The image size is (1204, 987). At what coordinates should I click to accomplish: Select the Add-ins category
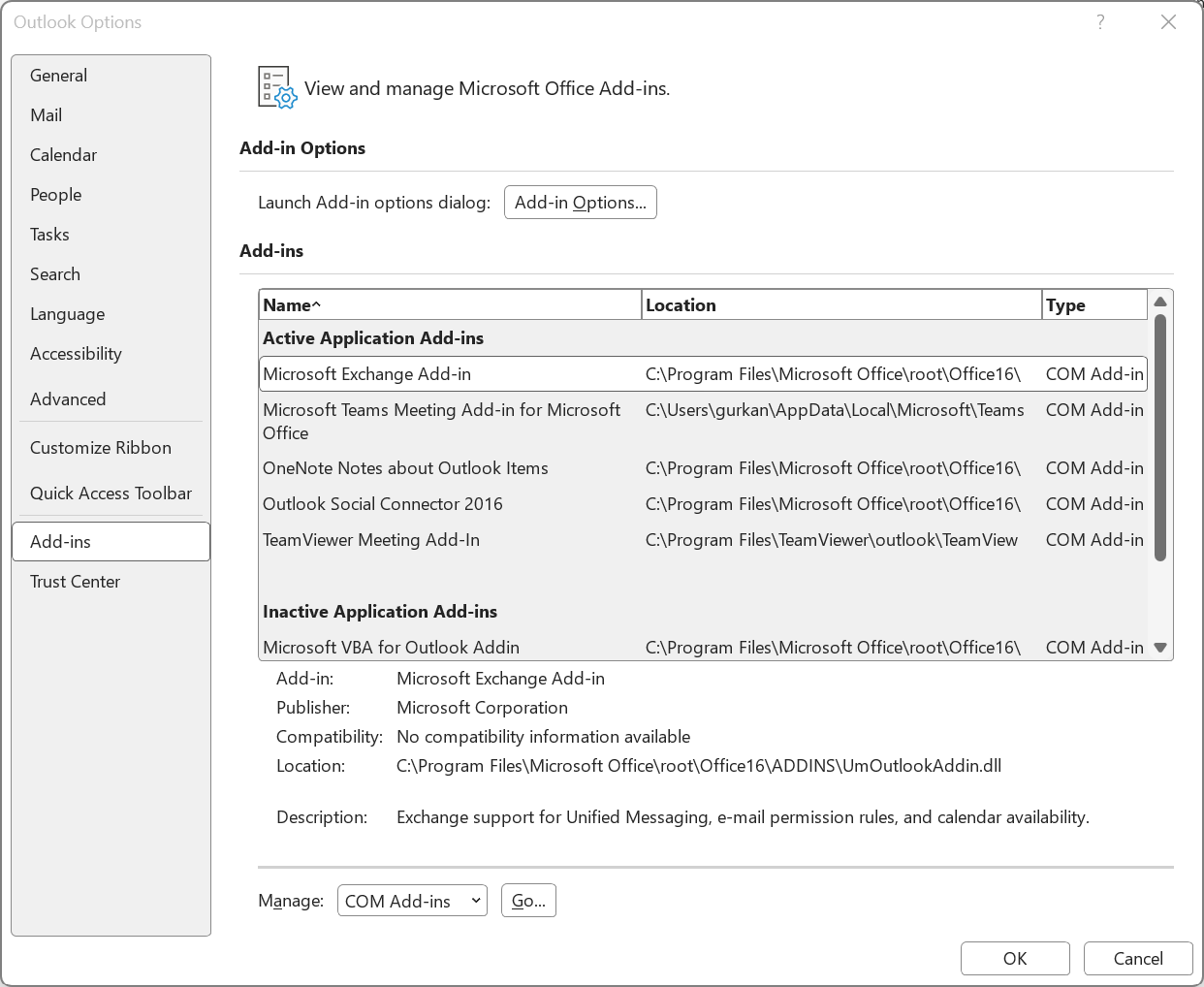111,542
